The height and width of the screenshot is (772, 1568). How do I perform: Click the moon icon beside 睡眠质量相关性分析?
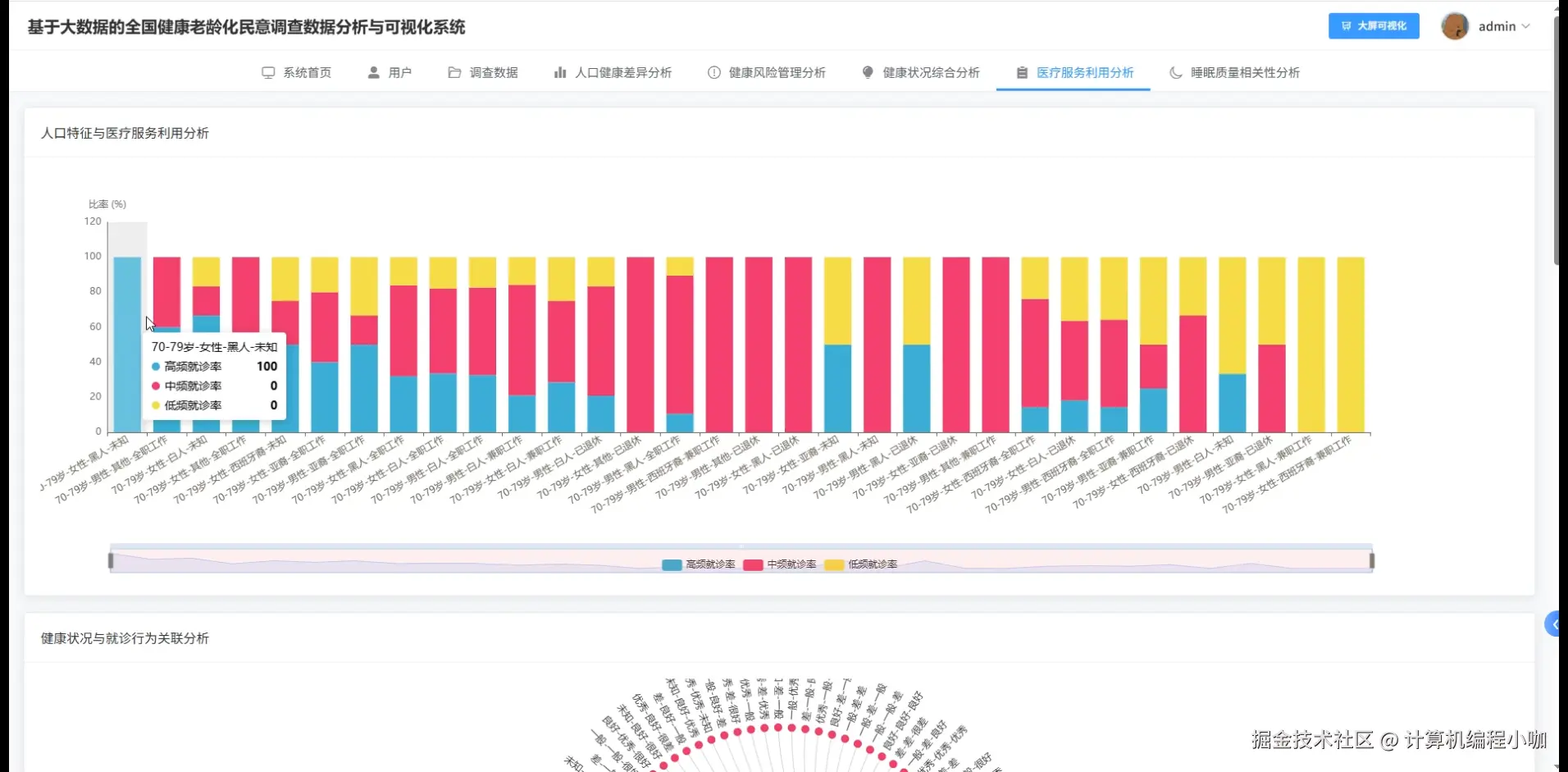tap(1176, 72)
